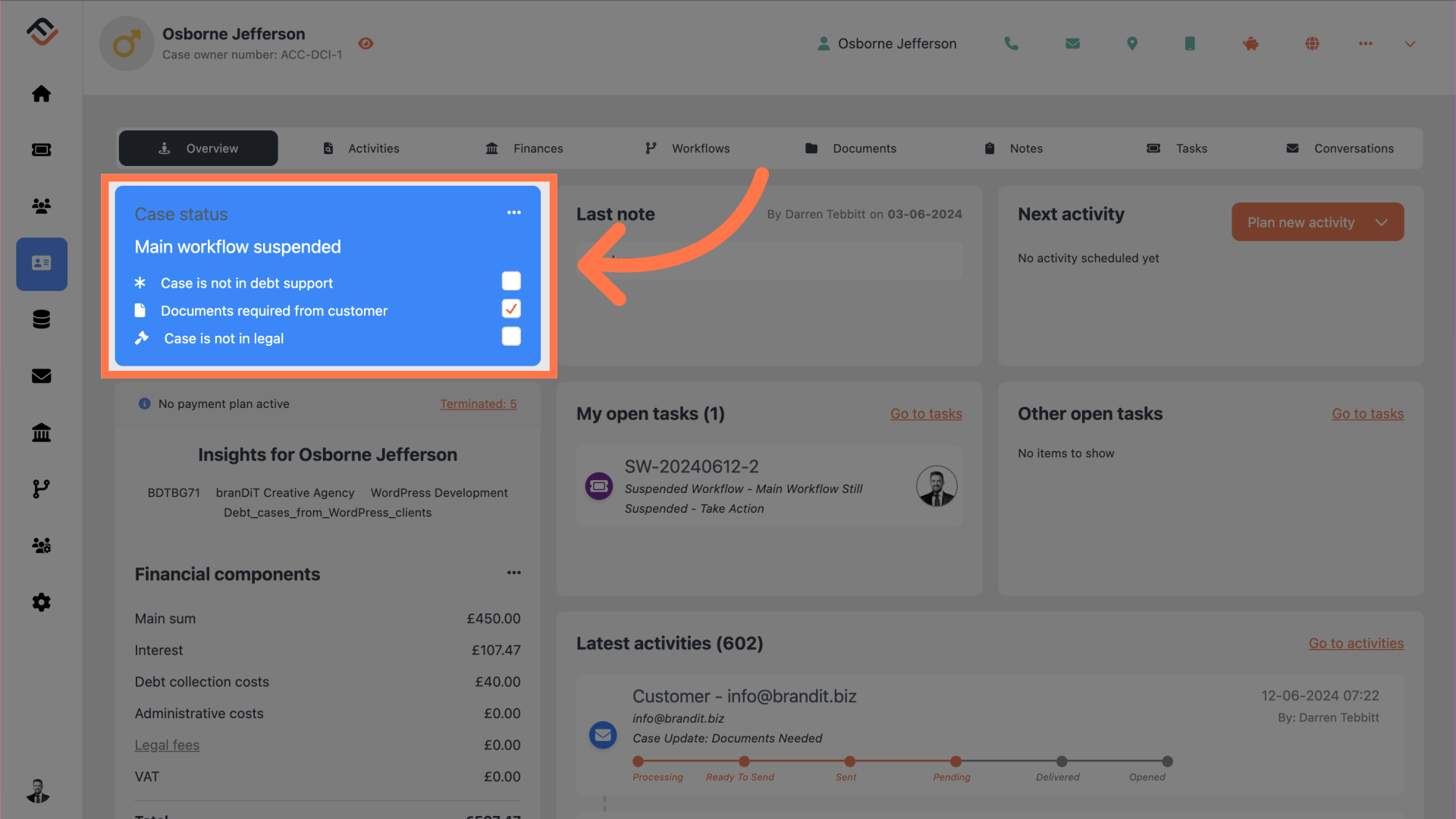The width and height of the screenshot is (1456, 819).
Task: Click the contacts/people sidebar icon
Action: (42, 206)
